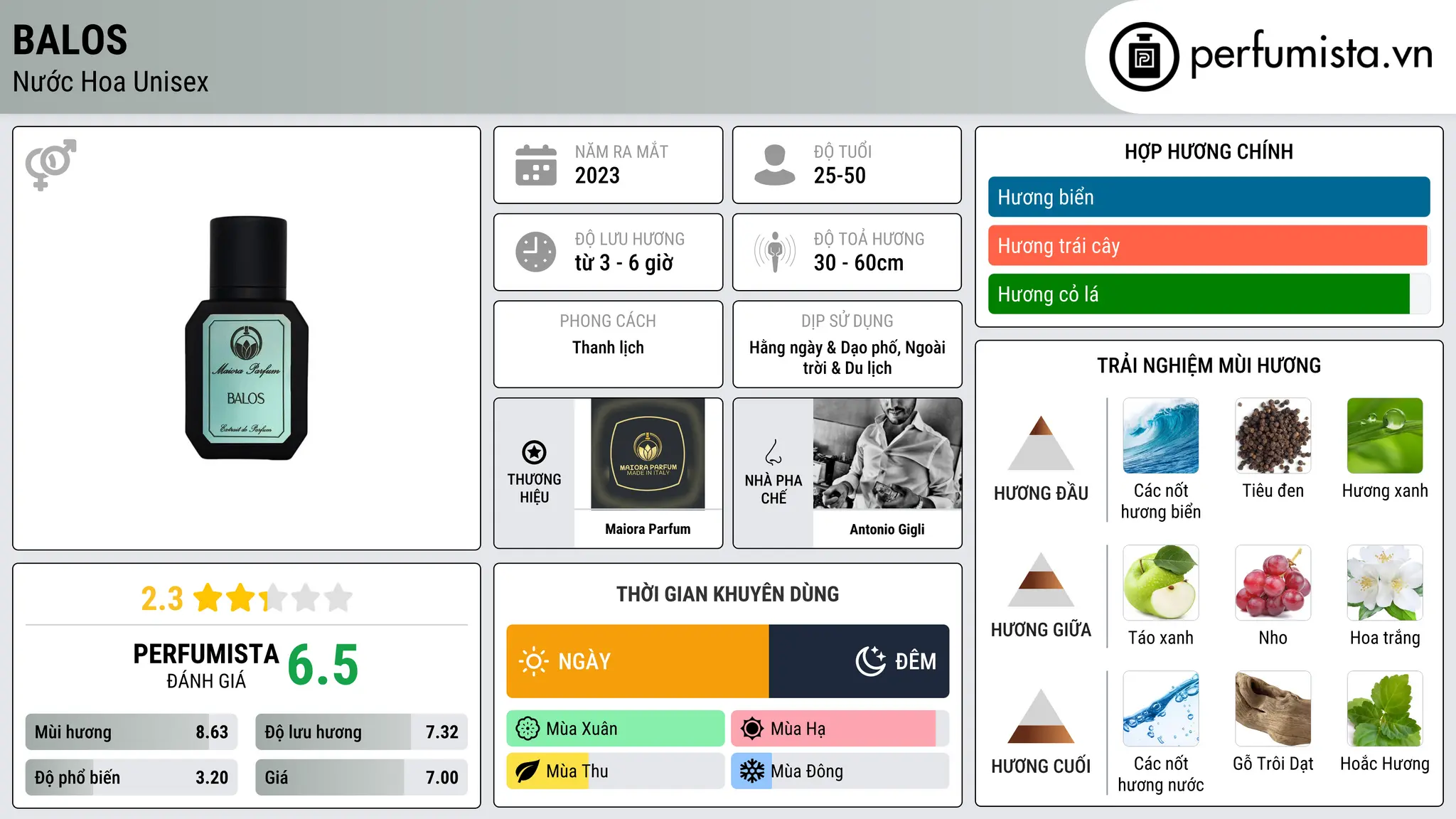This screenshot has width=1456, height=819.
Task: Click the star rating row
Action: pyautogui.click(x=273, y=598)
